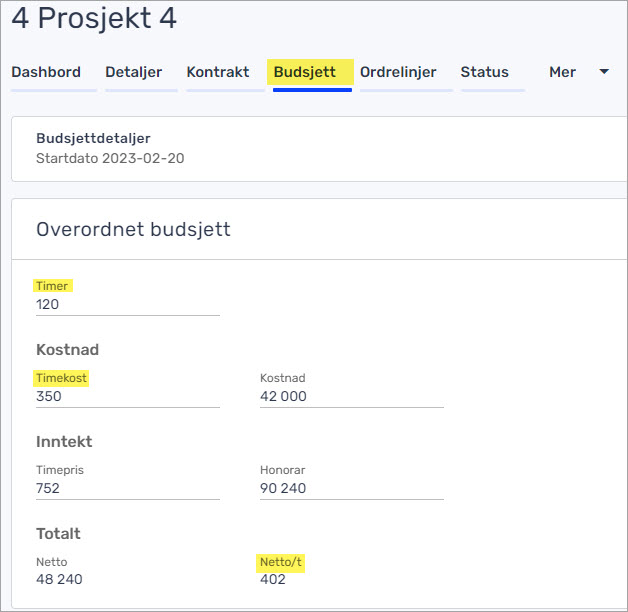Expand the Mer dropdown arrow
The image size is (628, 612).
tap(604, 72)
